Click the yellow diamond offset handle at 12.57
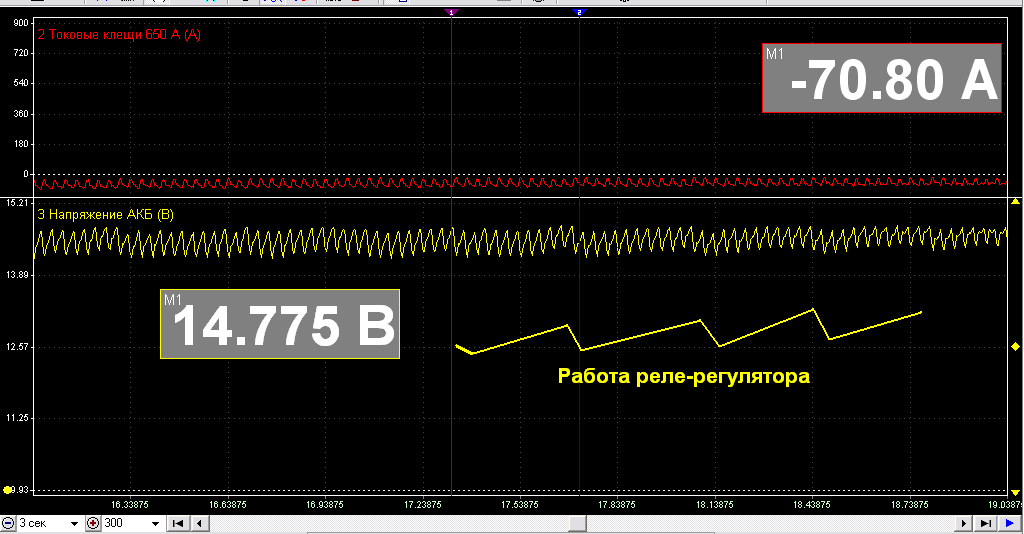Screen dimensions: 1024x534 point(1016,347)
